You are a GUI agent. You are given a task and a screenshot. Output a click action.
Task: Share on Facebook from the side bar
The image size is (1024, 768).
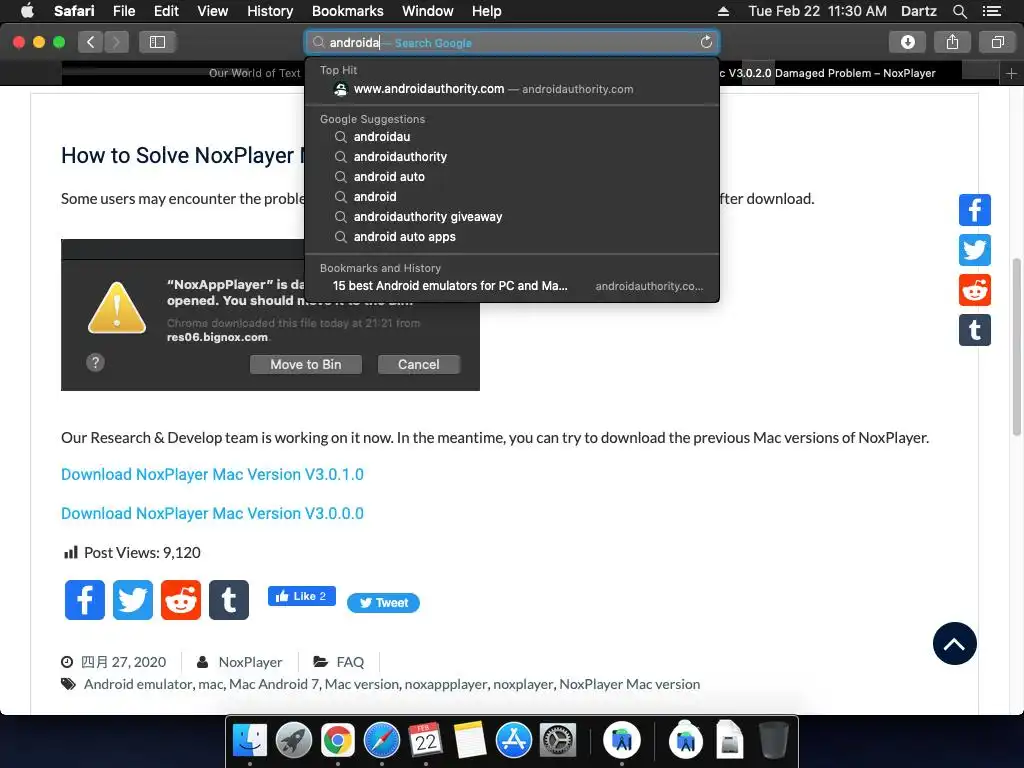tap(974, 210)
